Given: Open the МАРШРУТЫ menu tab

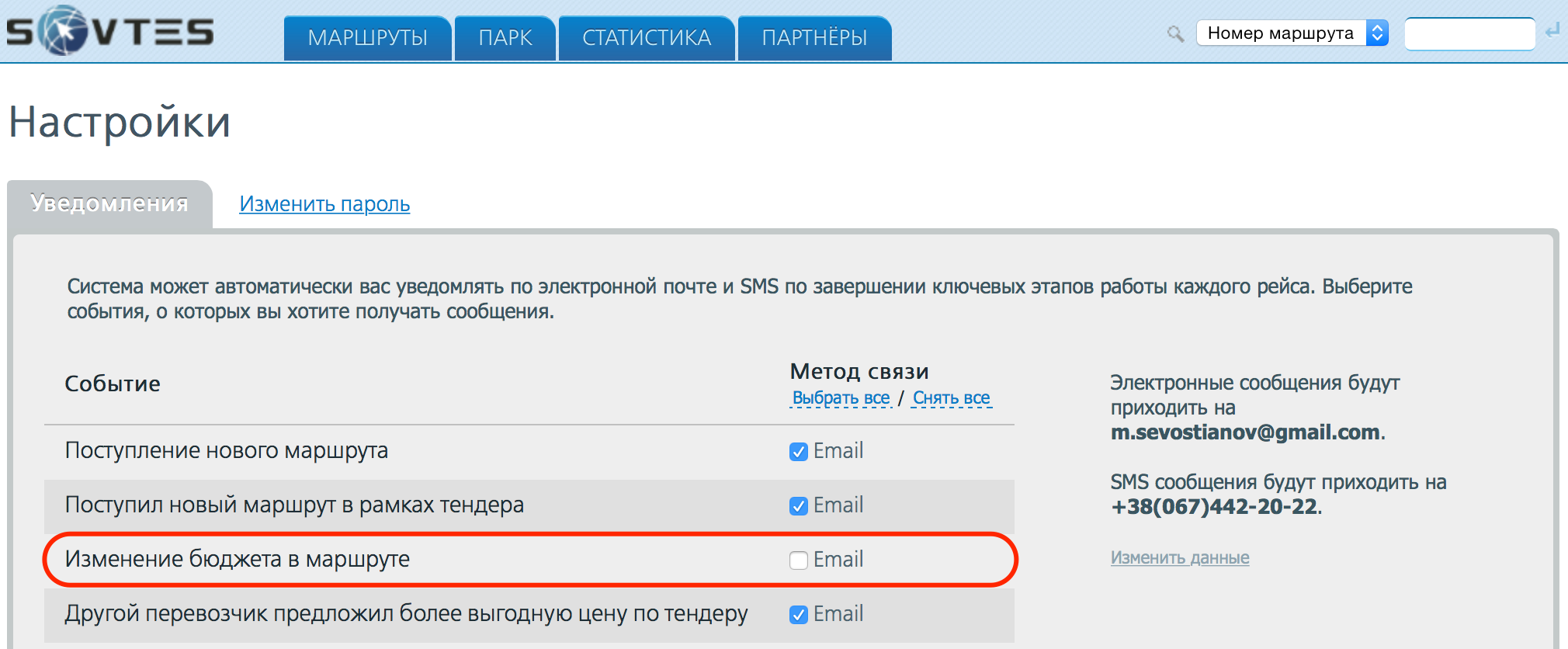Looking at the screenshot, I should click(x=367, y=38).
